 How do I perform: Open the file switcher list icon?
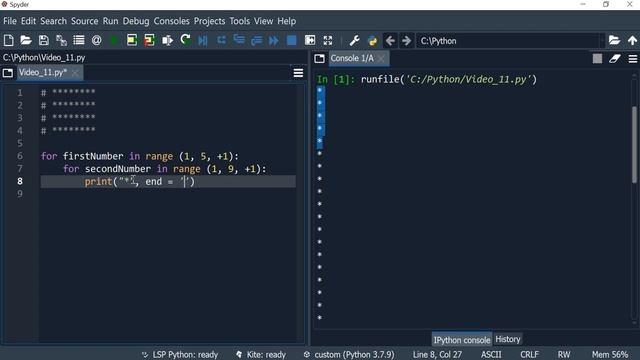(x=79, y=40)
